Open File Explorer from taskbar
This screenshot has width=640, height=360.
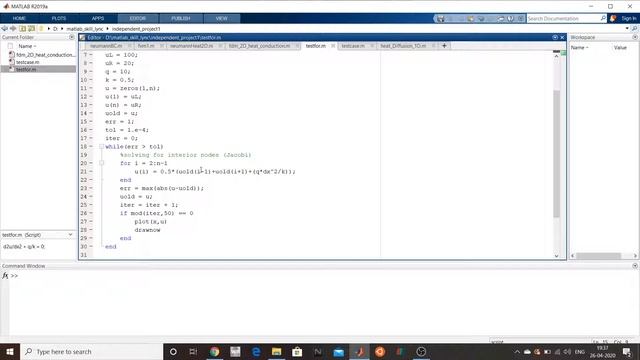click(x=276, y=351)
